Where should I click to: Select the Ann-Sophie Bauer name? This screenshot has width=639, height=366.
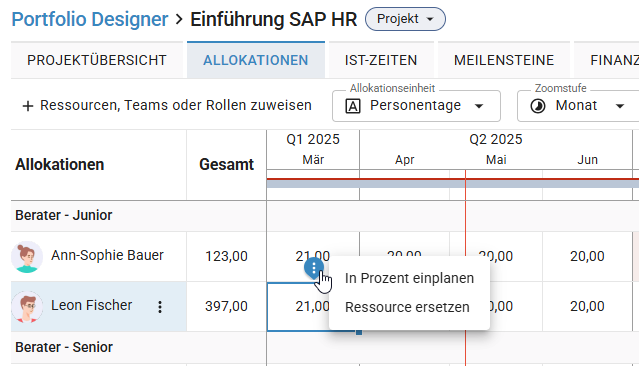(x=107, y=256)
